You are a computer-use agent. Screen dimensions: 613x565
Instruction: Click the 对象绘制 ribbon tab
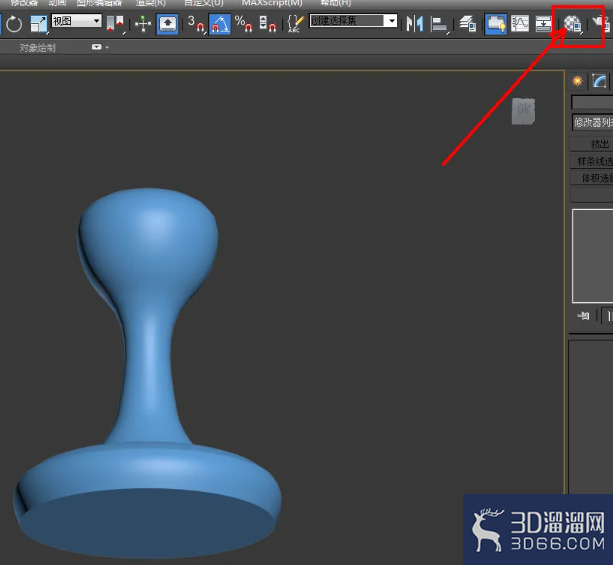[38, 48]
